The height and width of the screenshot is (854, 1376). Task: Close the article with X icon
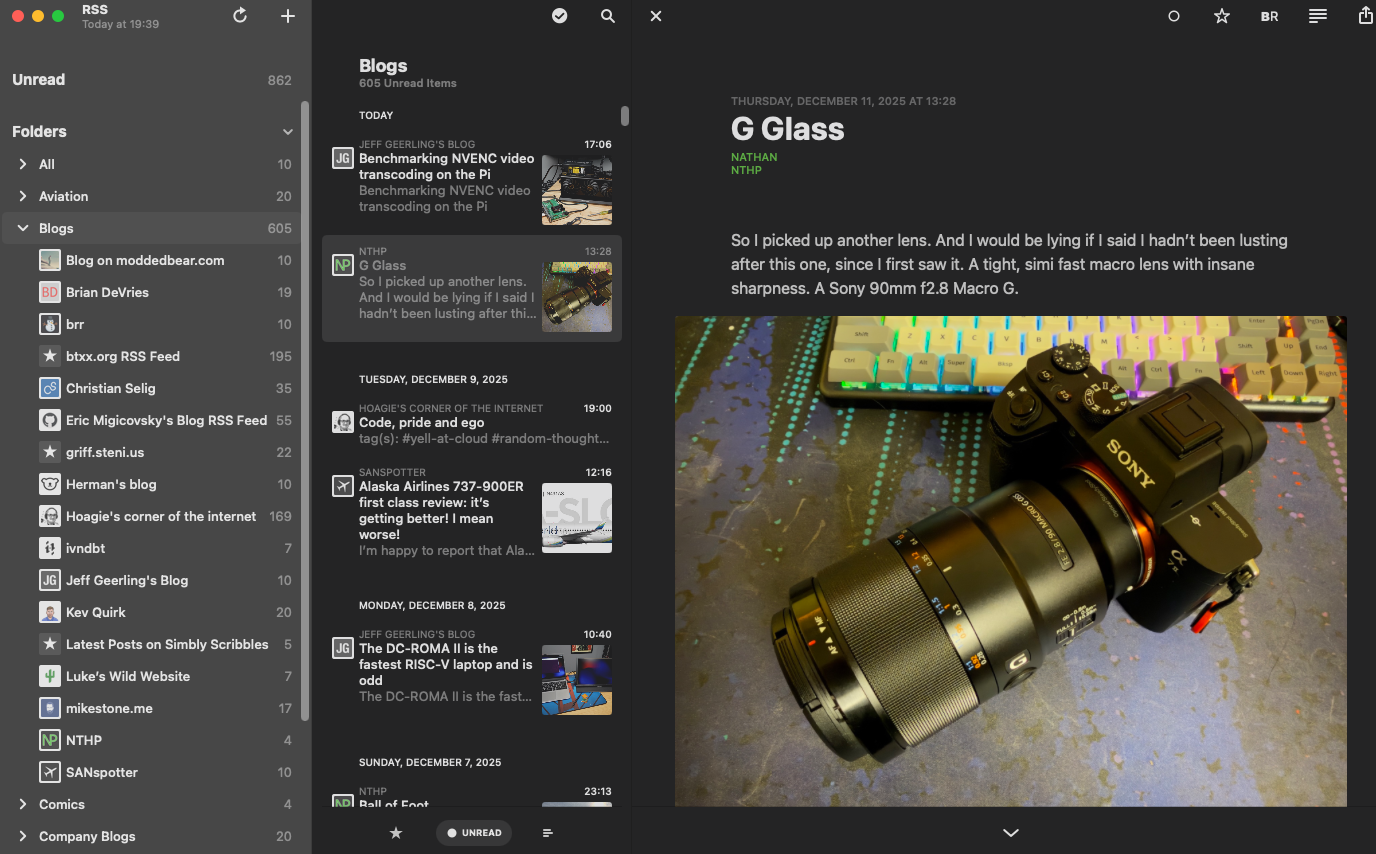(x=656, y=16)
